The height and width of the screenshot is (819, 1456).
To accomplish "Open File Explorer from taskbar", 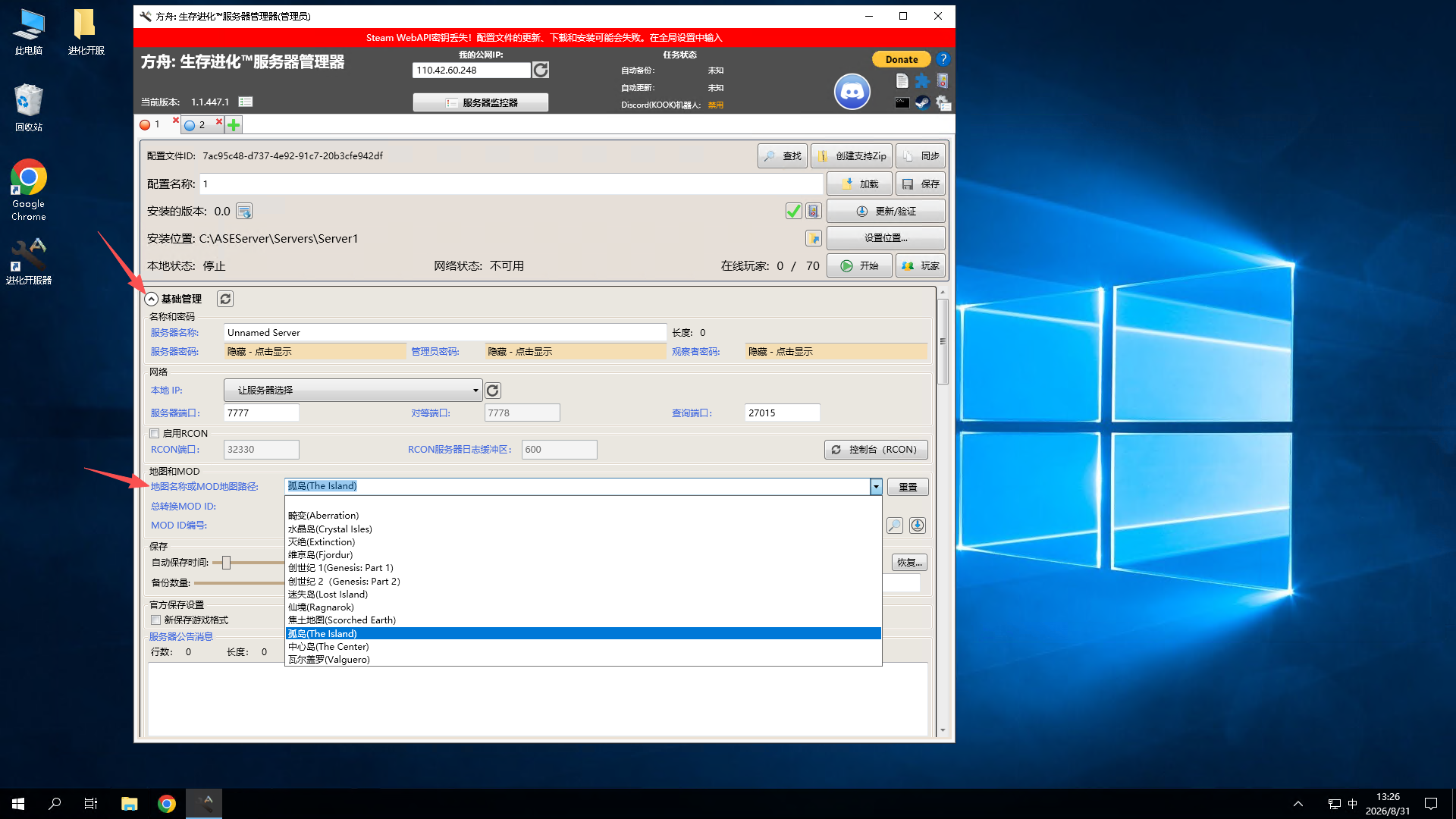I will [x=130, y=804].
